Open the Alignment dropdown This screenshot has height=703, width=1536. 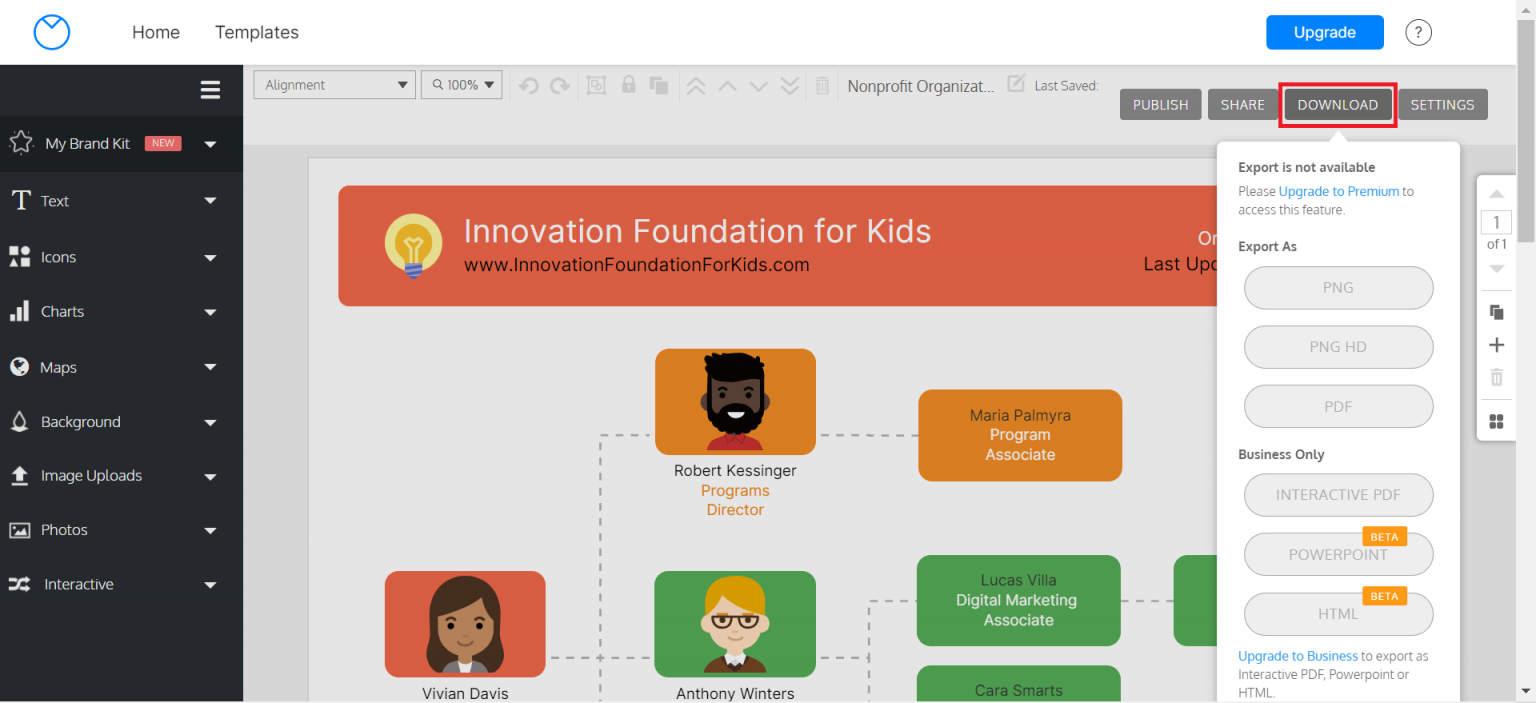(x=335, y=85)
